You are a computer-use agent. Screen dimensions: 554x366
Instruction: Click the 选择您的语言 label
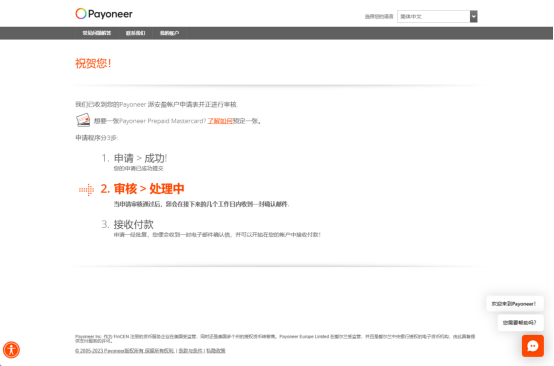[x=379, y=17]
